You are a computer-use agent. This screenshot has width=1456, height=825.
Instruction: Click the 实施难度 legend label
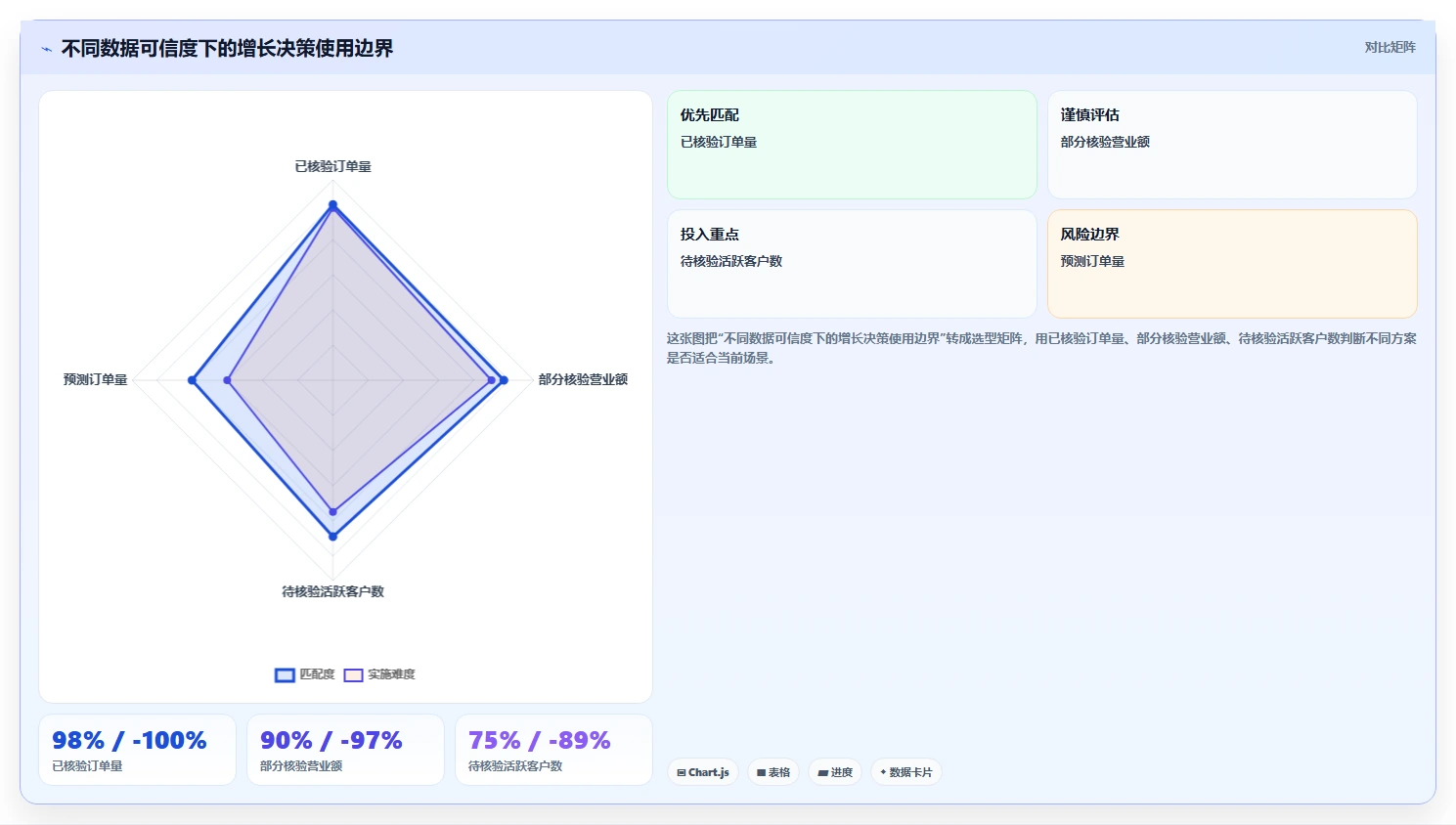pos(391,674)
